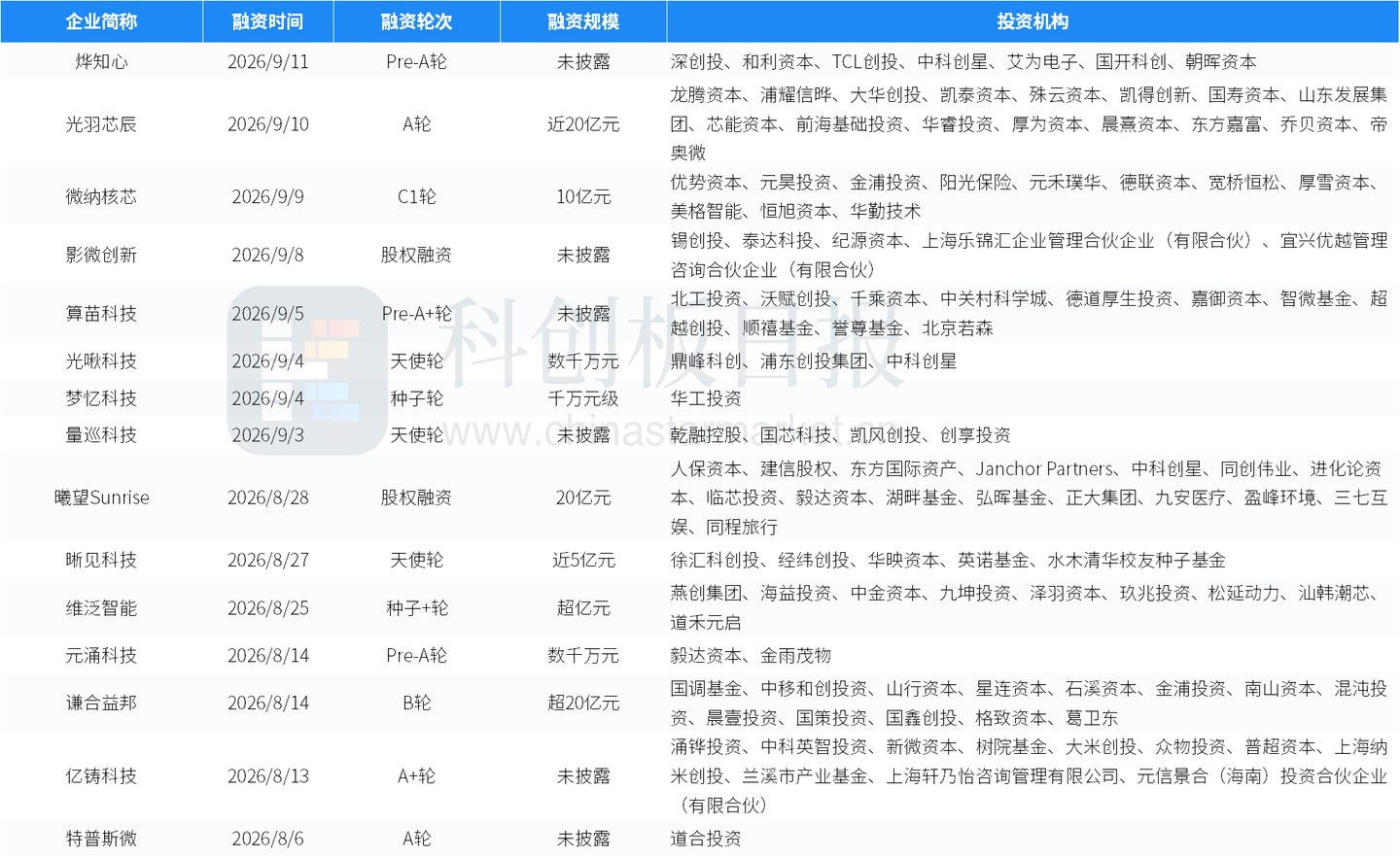Select the 光羽芯辰 company cell

coord(101,124)
